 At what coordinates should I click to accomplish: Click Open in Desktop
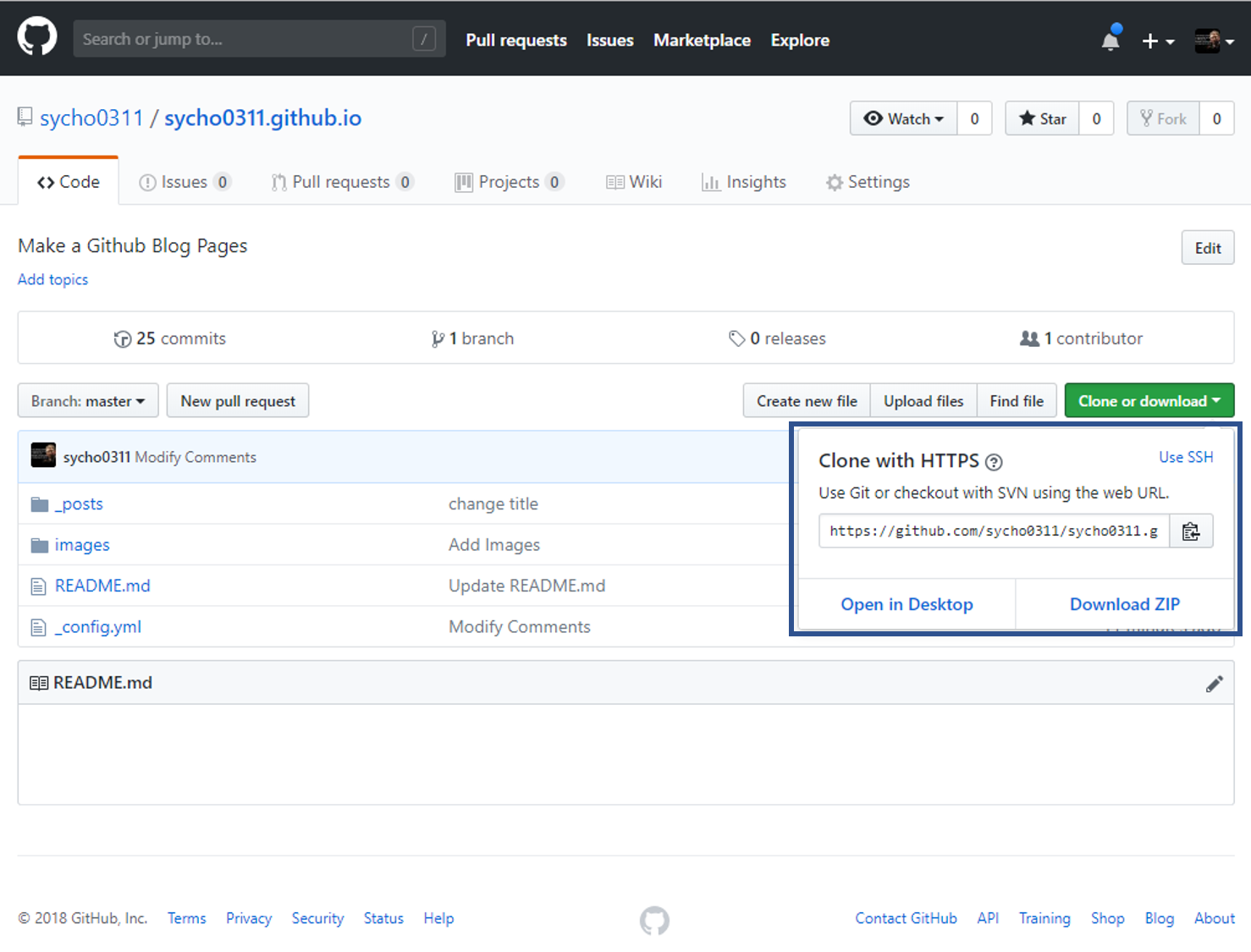pos(907,604)
